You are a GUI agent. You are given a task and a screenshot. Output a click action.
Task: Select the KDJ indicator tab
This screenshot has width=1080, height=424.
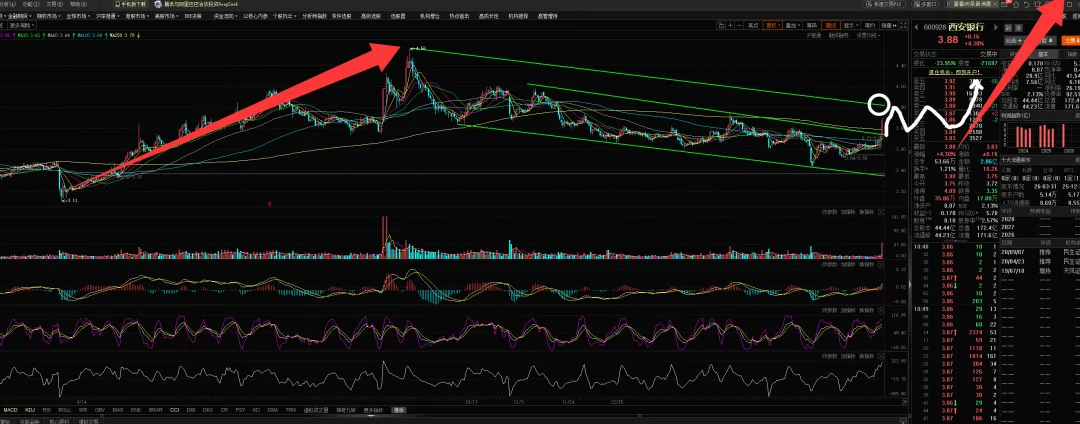click(x=30, y=410)
